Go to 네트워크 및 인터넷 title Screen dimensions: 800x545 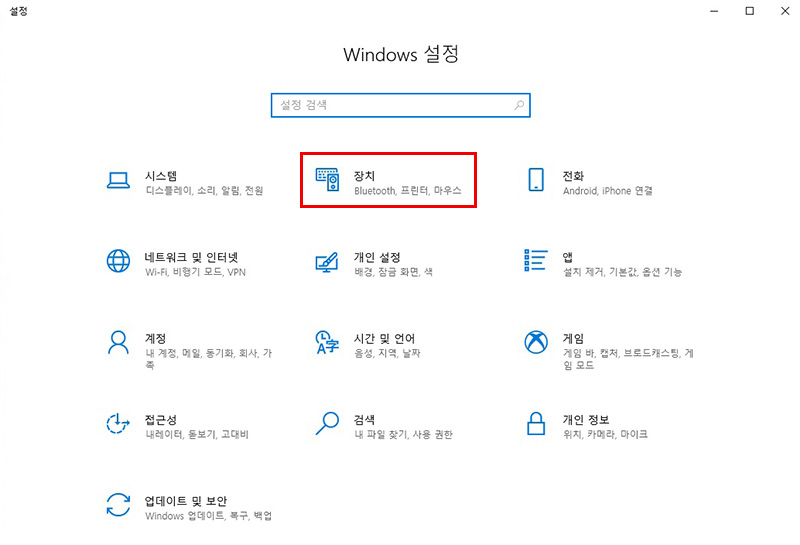(x=191, y=257)
